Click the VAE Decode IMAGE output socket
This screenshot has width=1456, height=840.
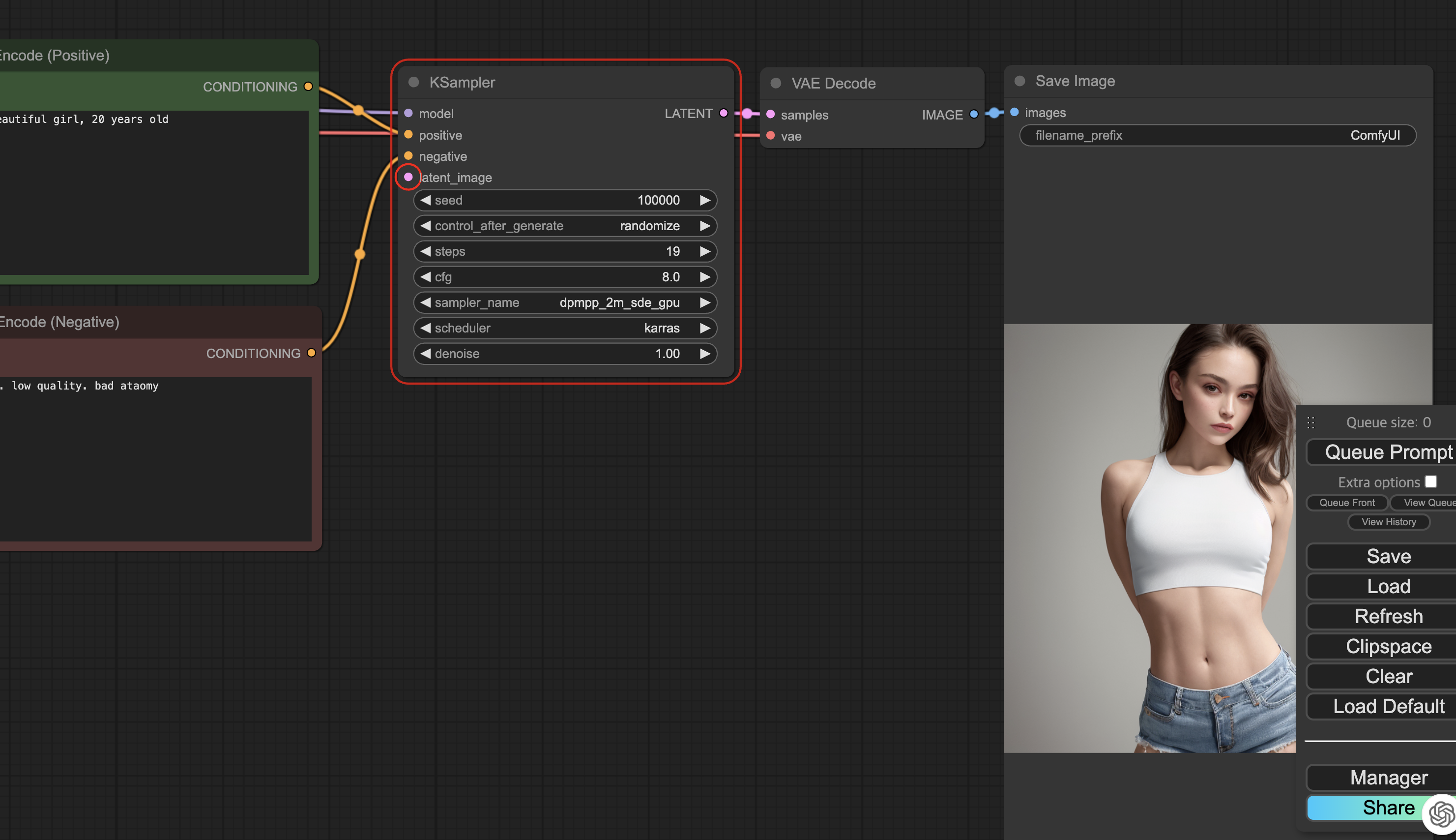click(x=974, y=114)
